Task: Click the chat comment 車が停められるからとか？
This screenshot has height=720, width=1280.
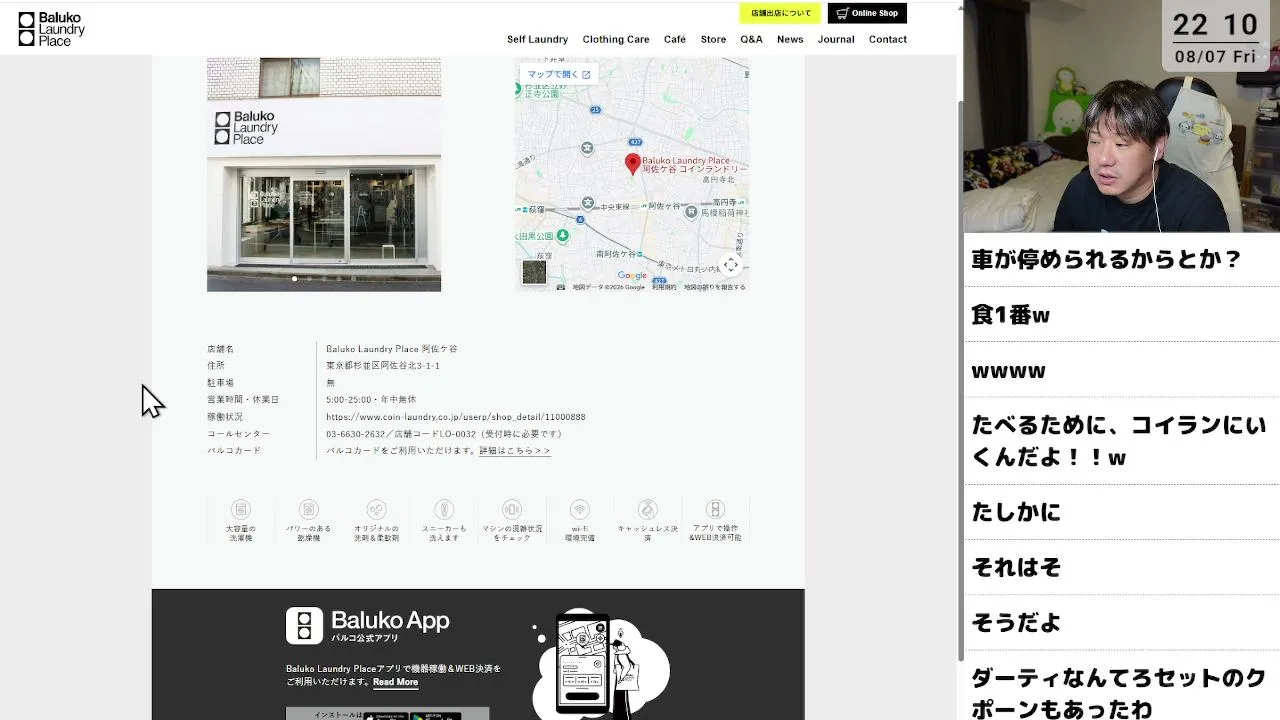Action: [x=1106, y=259]
